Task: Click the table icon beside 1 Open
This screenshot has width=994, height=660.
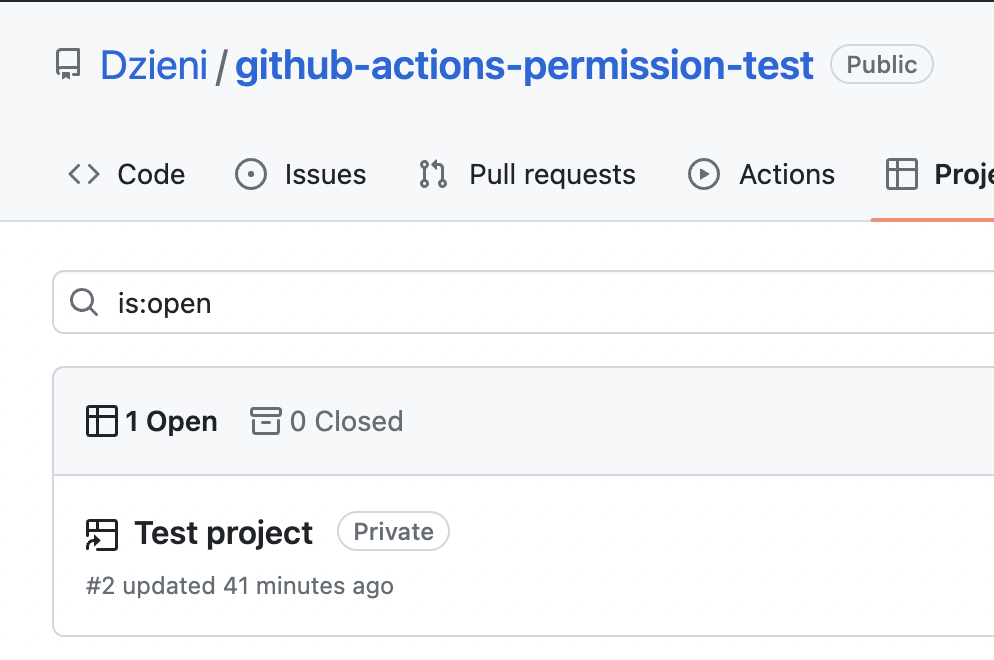Action: pyautogui.click(x=101, y=421)
